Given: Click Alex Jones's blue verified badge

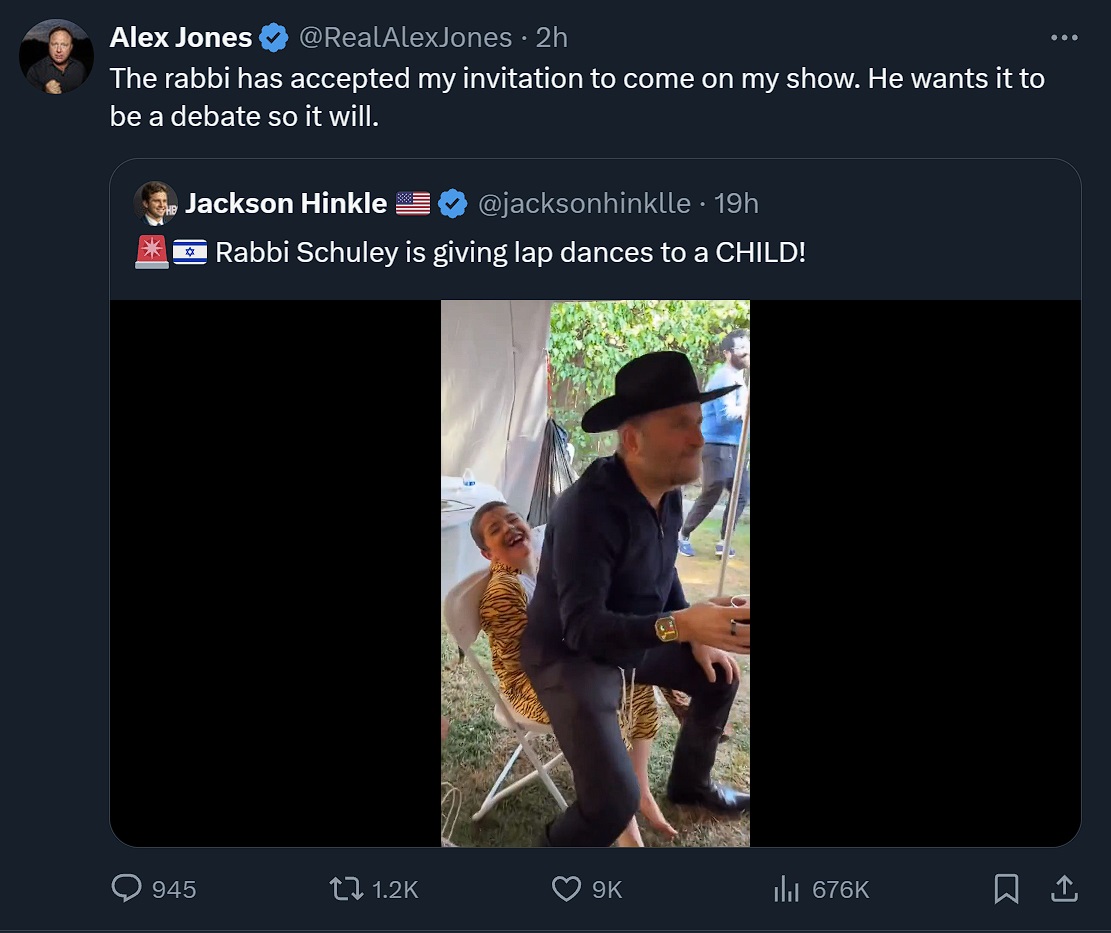Looking at the screenshot, I should [274, 38].
